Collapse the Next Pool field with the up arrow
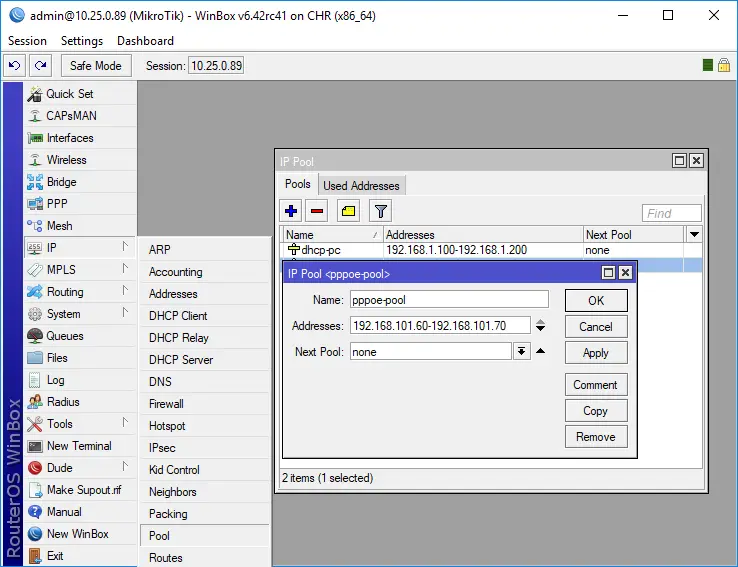Viewport: 738px width, 567px height. point(541,351)
